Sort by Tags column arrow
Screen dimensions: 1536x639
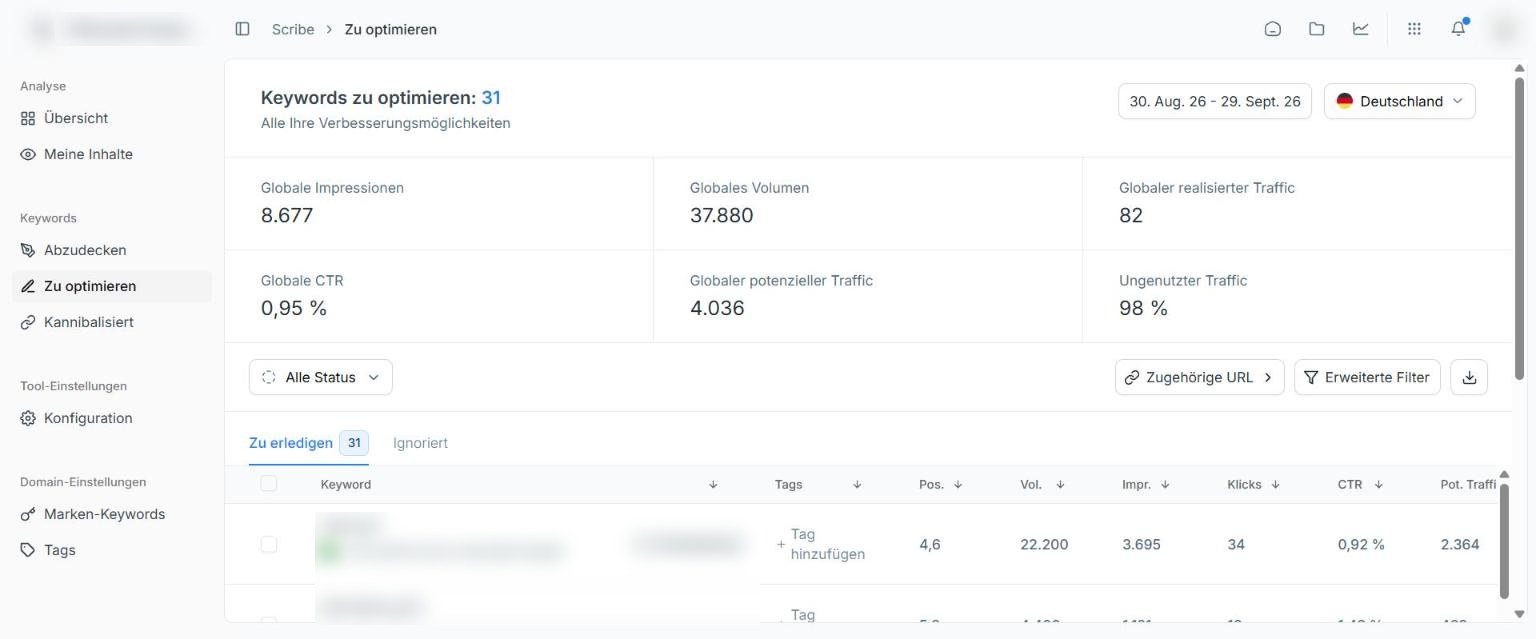pyautogui.click(x=857, y=485)
